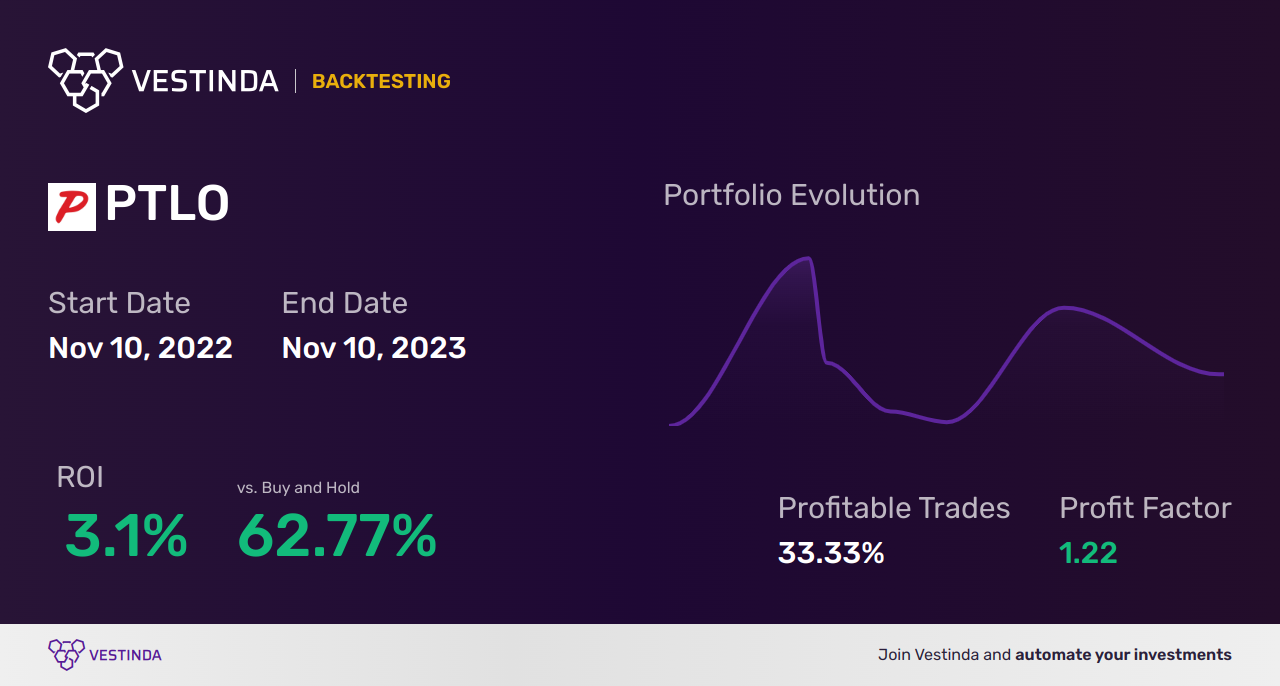
Task: Click the red PTLO Portillo's logo icon
Action: coord(72,206)
